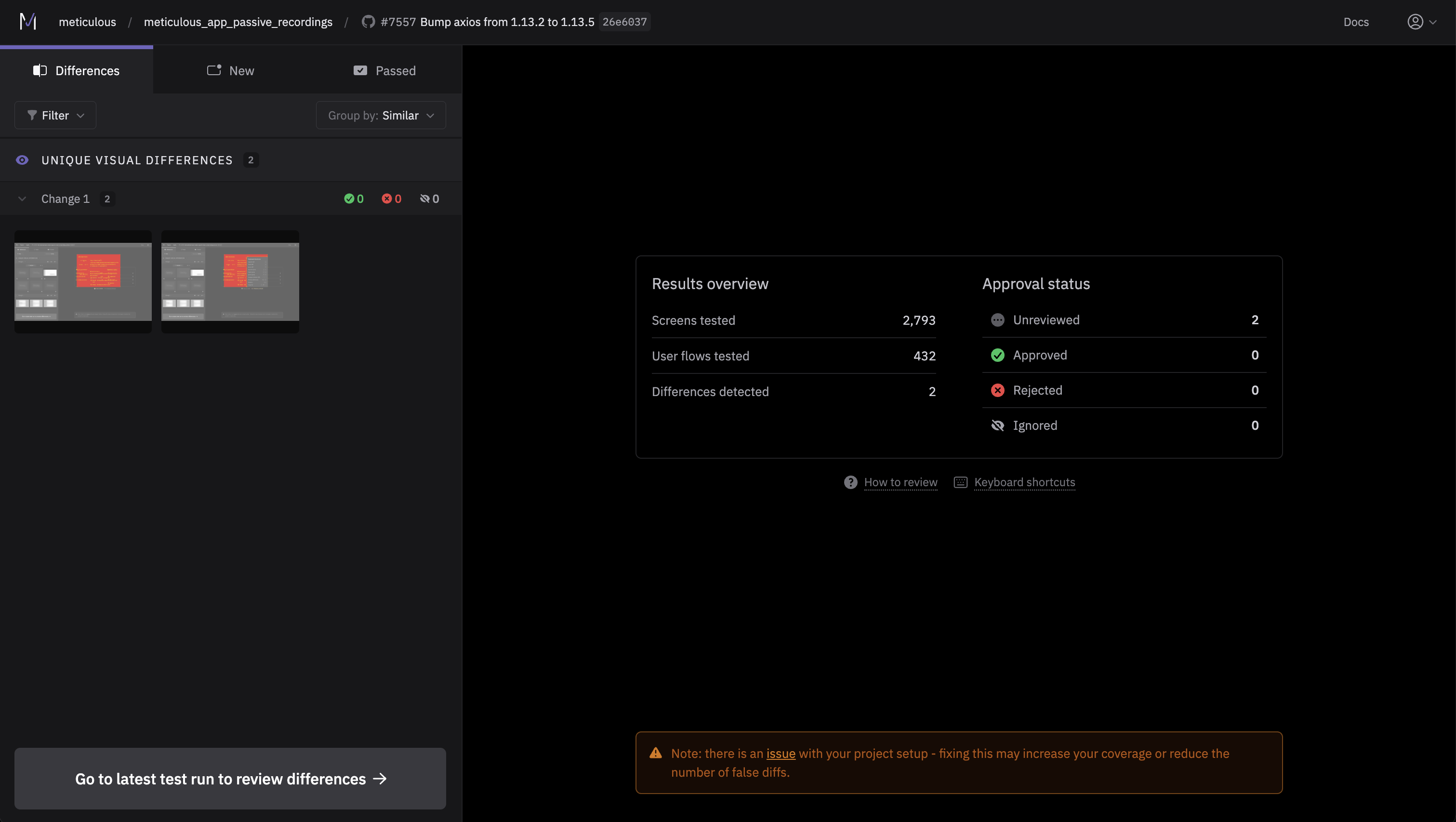This screenshot has width=1456, height=822.
Task: Click Go to latest test run button
Action: [230, 779]
